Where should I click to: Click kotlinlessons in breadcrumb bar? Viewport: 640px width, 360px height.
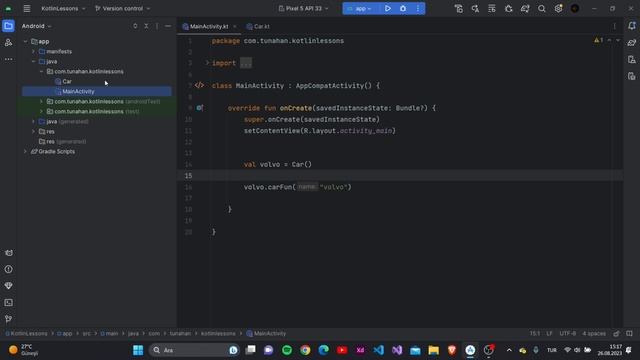click(218, 333)
